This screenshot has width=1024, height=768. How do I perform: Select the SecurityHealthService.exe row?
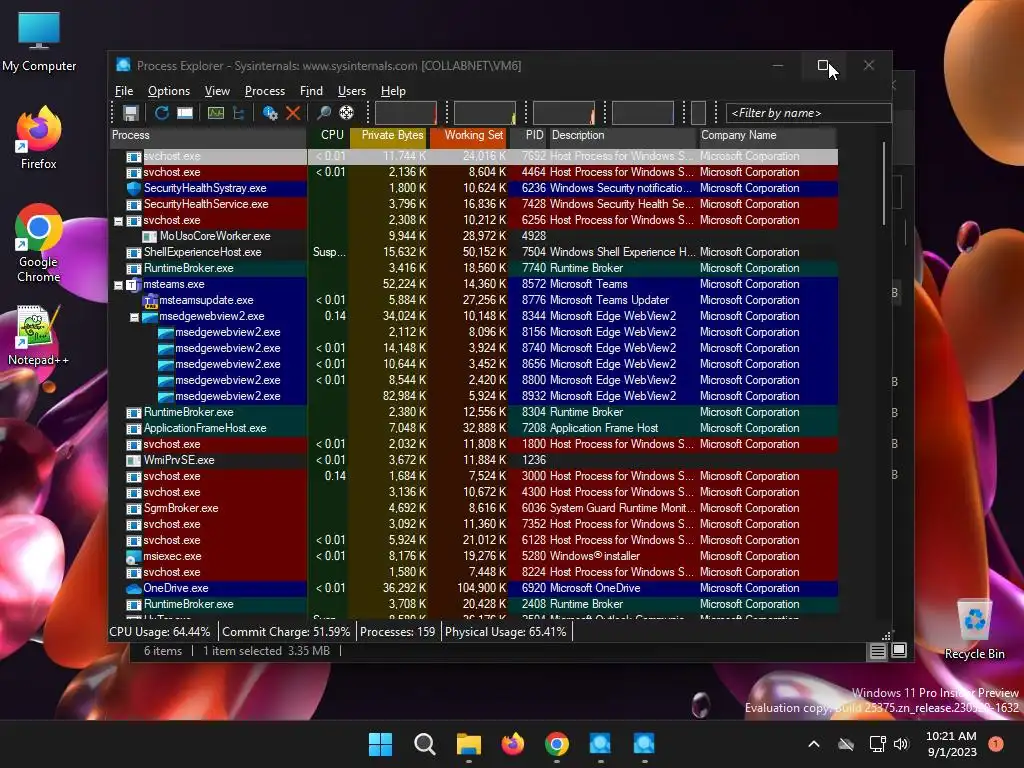coord(474,204)
